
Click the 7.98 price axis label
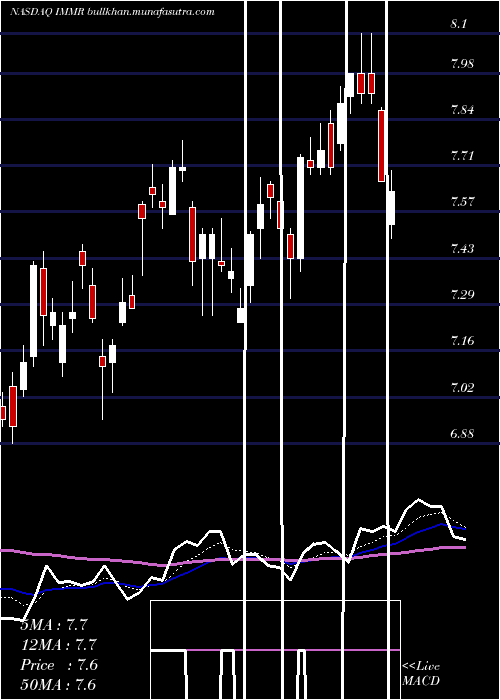click(x=462, y=63)
